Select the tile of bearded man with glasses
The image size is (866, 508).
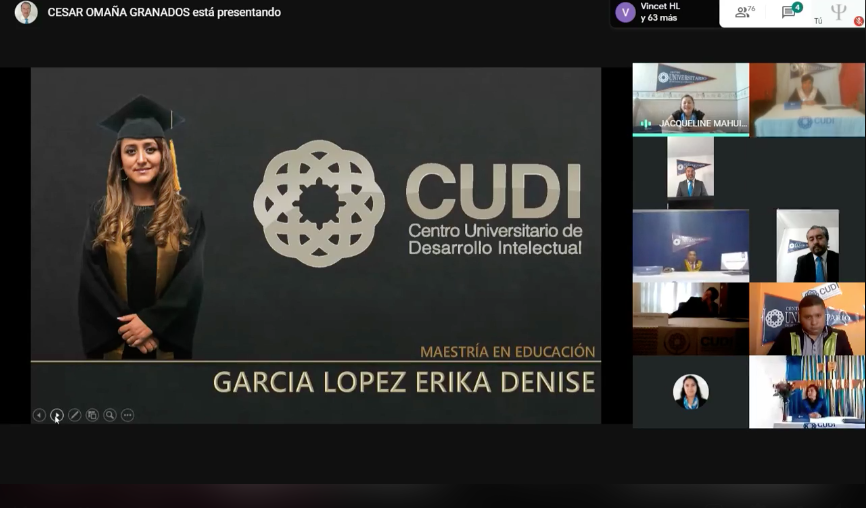point(807,246)
